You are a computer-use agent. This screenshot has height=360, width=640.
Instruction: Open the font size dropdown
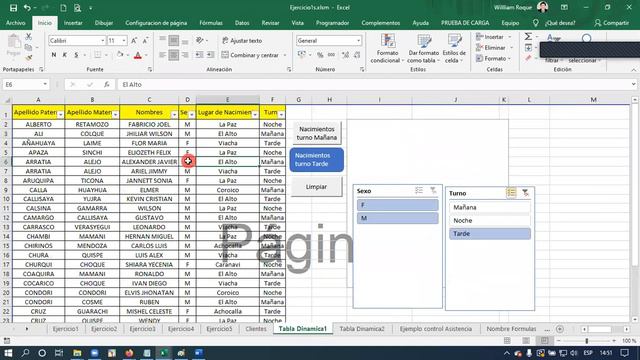[x=124, y=41]
